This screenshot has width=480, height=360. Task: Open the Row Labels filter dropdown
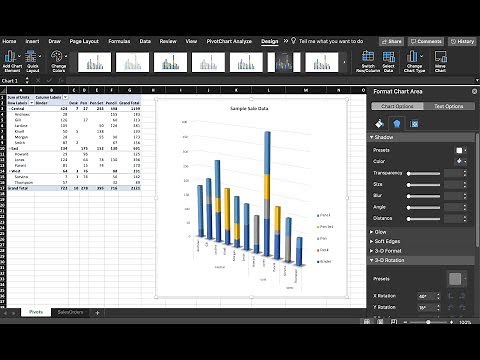[32, 103]
